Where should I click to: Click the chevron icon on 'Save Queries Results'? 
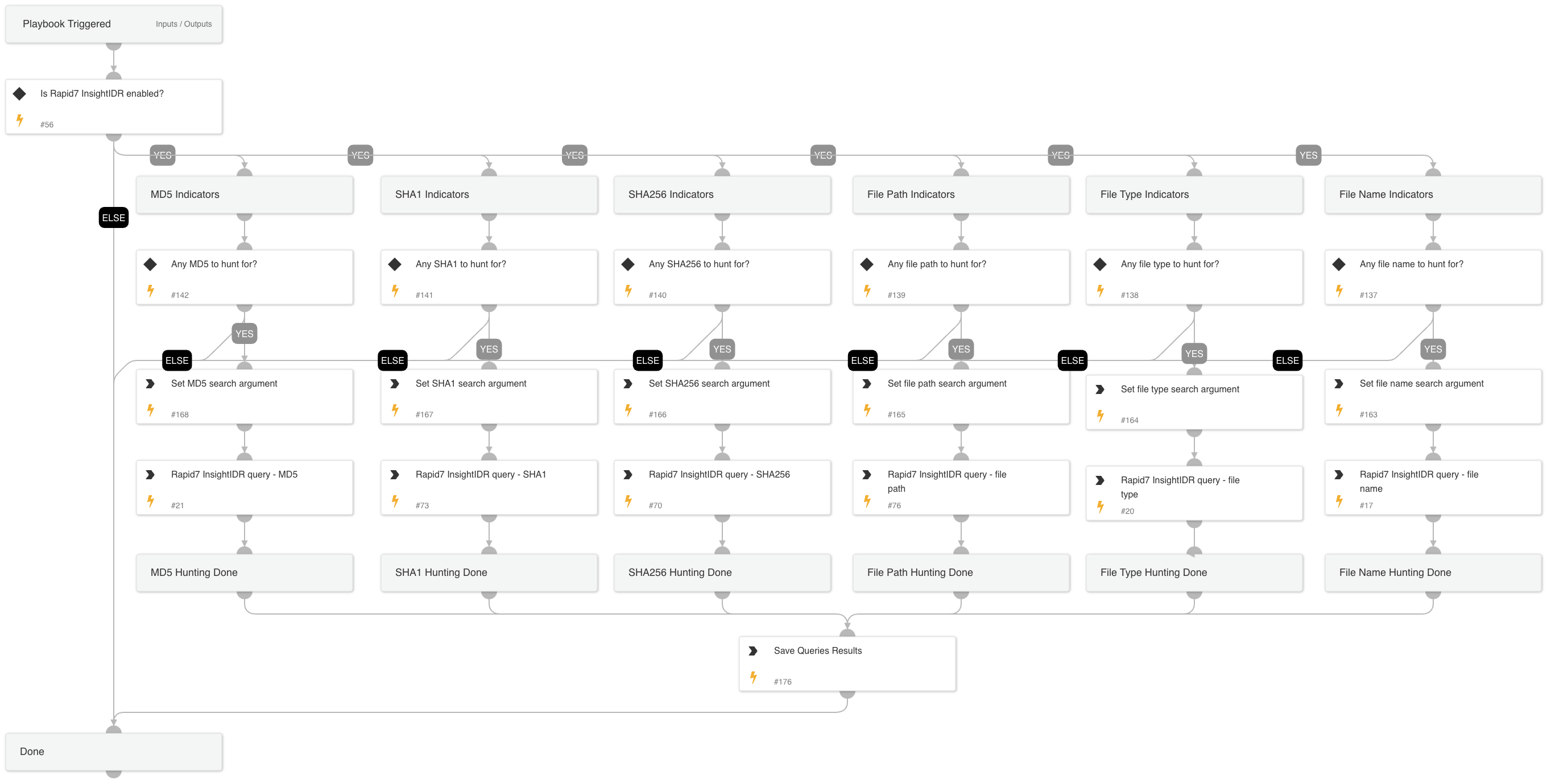click(x=754, y=650)
